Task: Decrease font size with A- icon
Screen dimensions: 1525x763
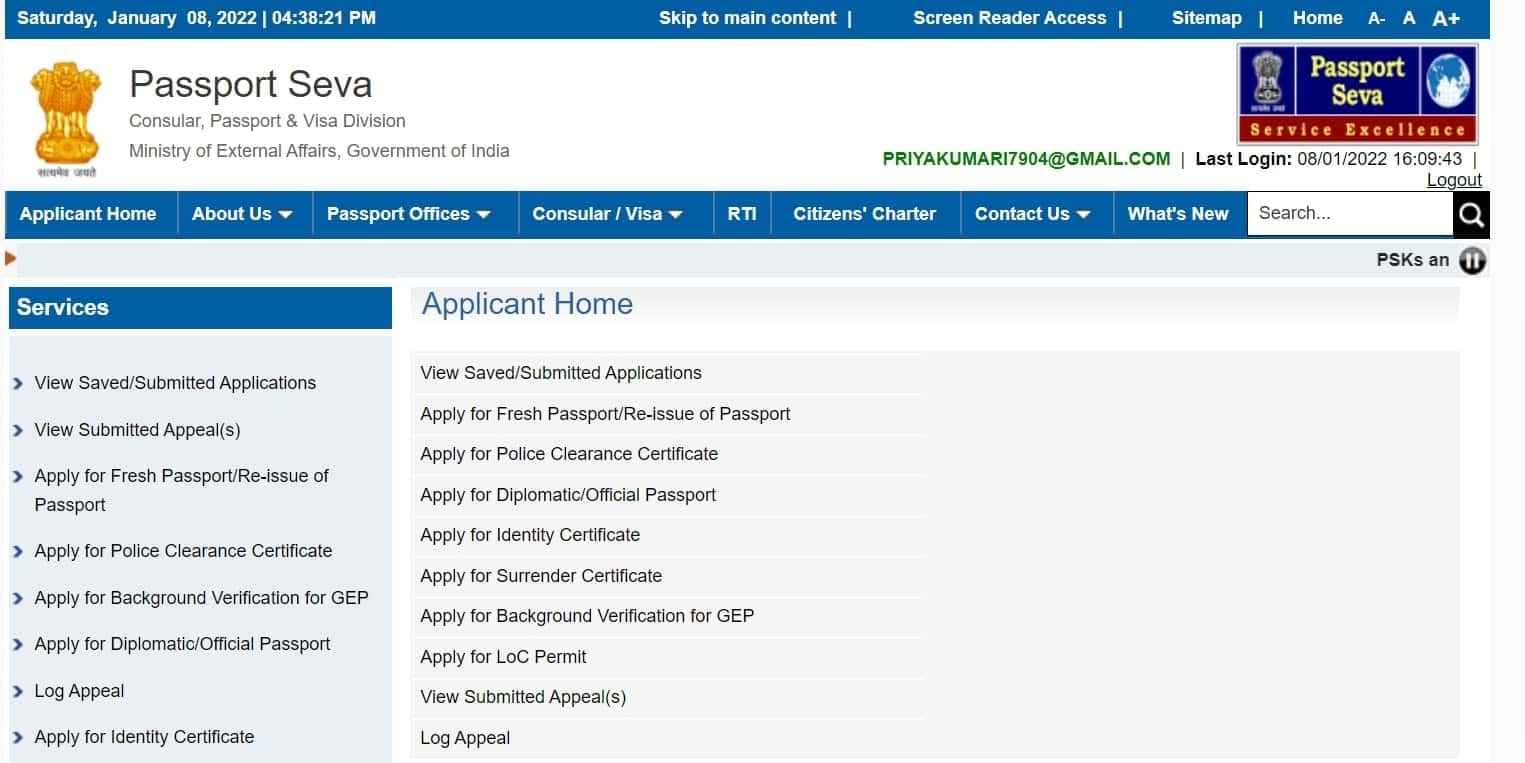Action: pyautogui.click(x=1376, y=17)
